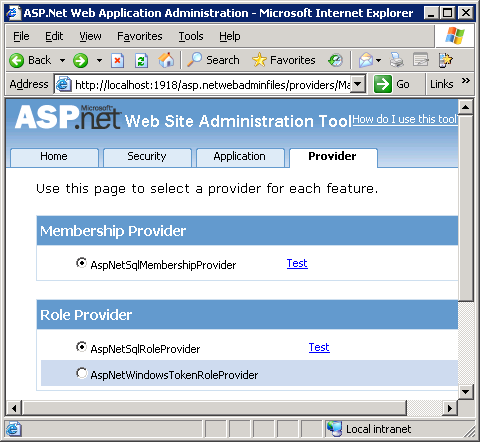The height and width of the screenshot is (442, 480).
Task: Select AspNetSqlMembershipProvider radio button
Action: 81,263
